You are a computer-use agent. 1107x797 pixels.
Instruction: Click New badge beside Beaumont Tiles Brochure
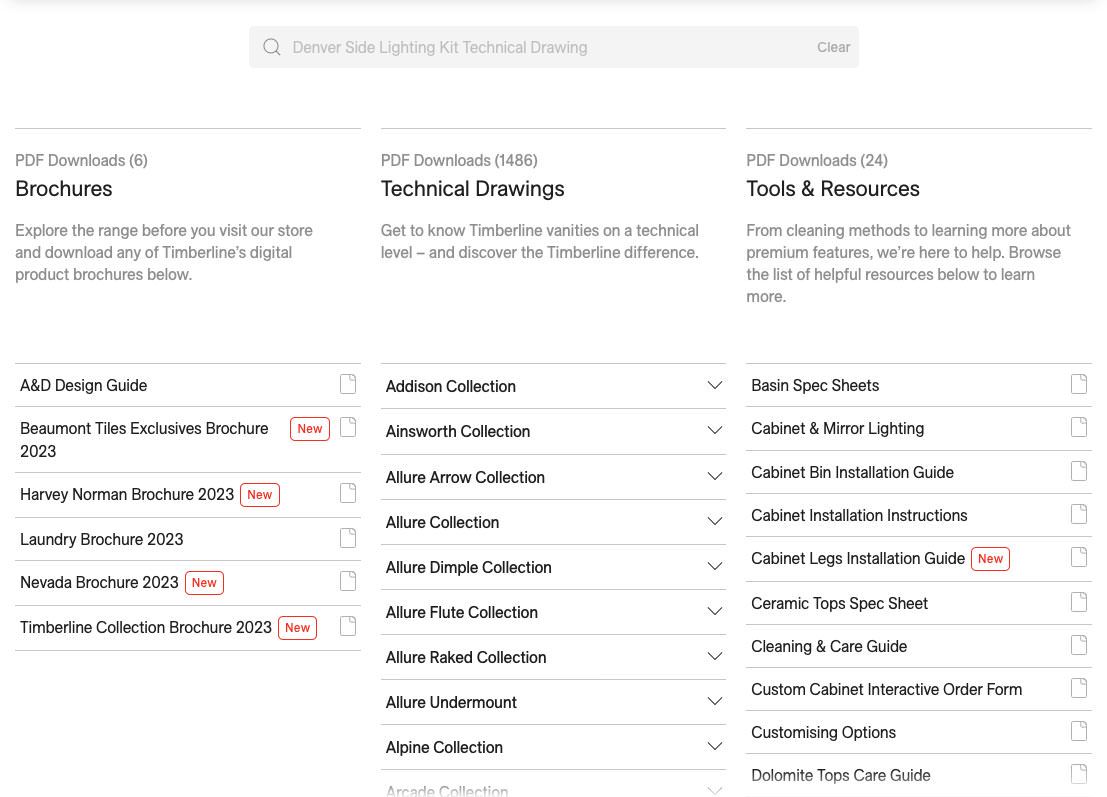[309, 429]
